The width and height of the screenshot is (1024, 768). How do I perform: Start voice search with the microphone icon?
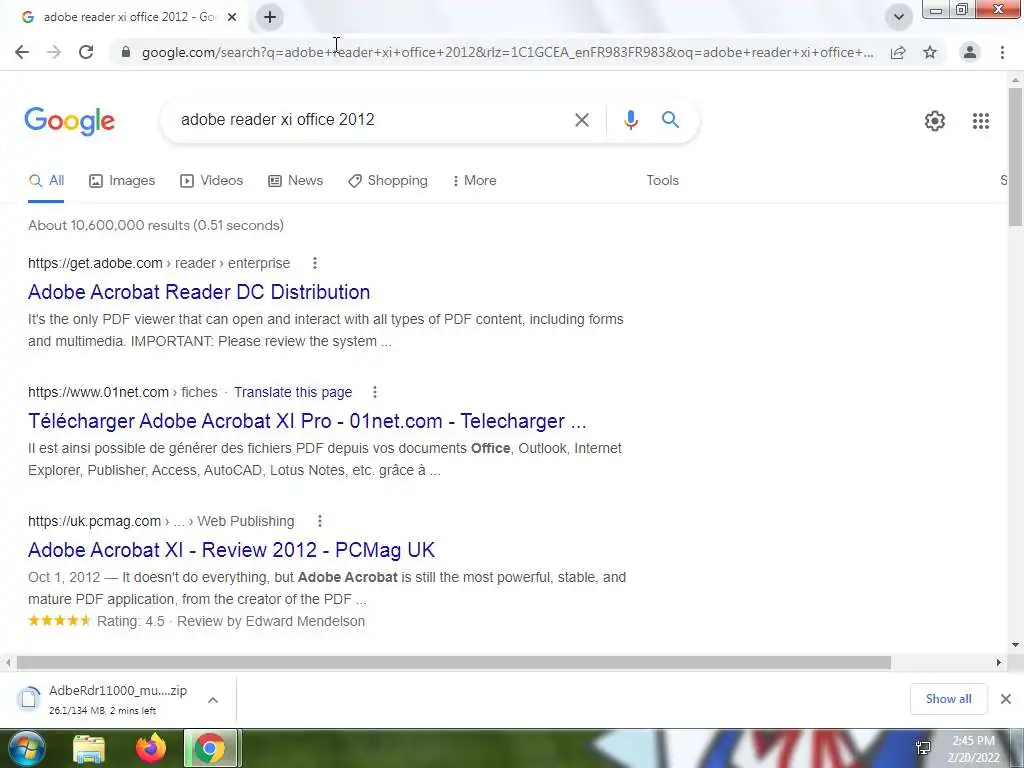pos(630,120)
